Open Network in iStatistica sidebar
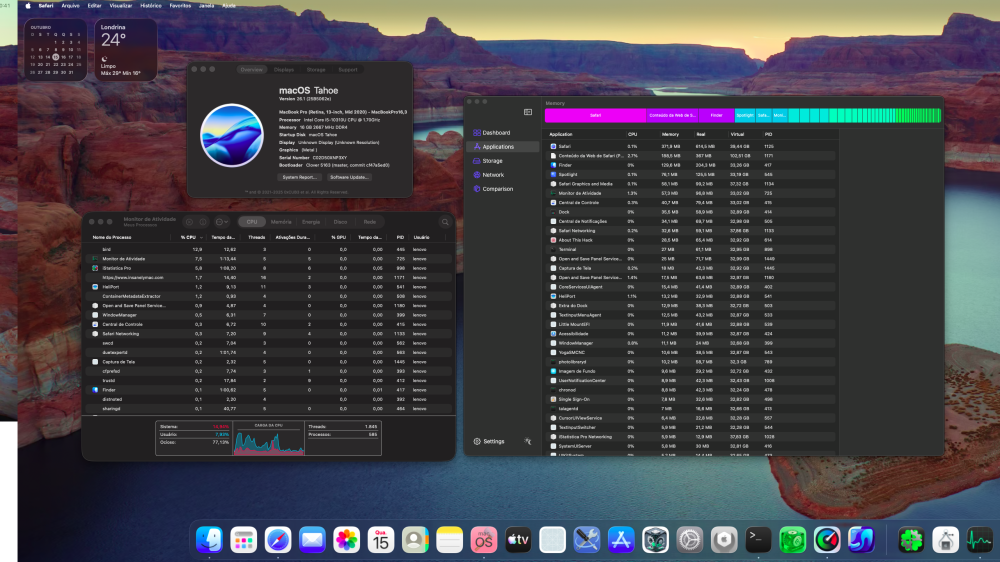Screen dimensions: 1000x562 click(x=489, y=175)
